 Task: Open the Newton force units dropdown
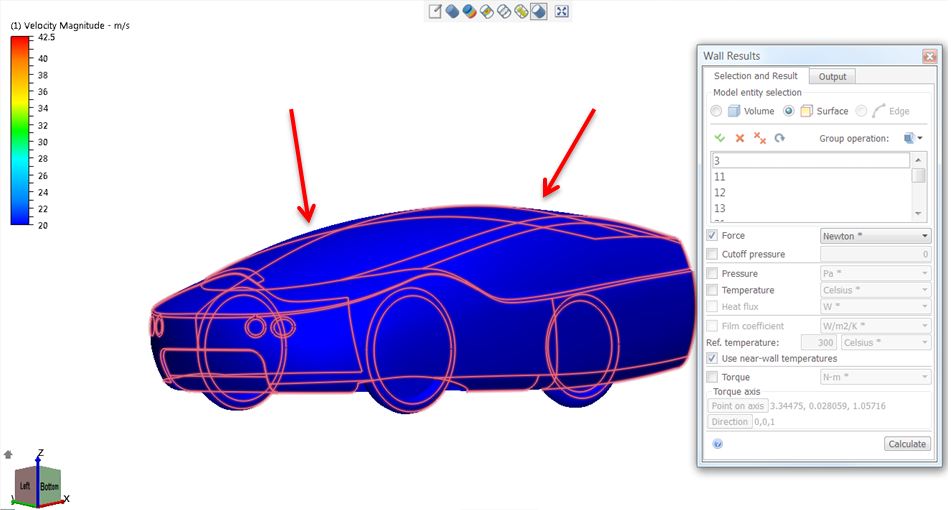[875, 236]
